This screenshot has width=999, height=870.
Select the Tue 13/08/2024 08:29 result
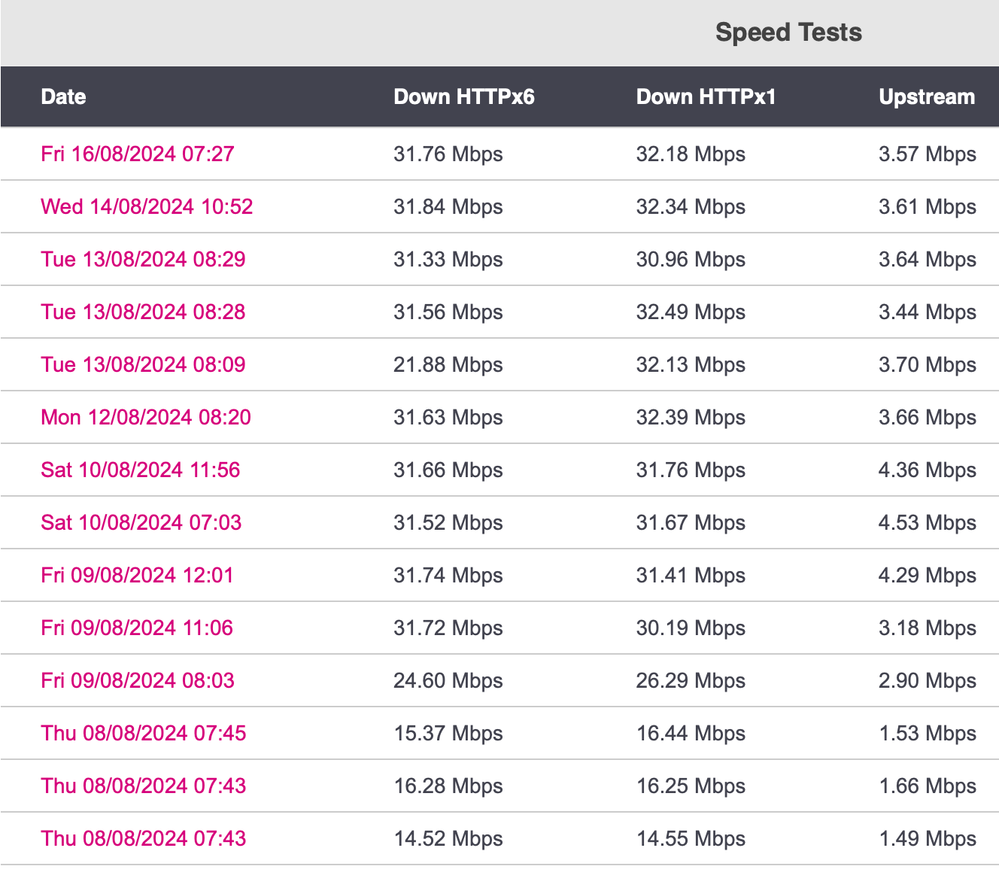[145, 259]
